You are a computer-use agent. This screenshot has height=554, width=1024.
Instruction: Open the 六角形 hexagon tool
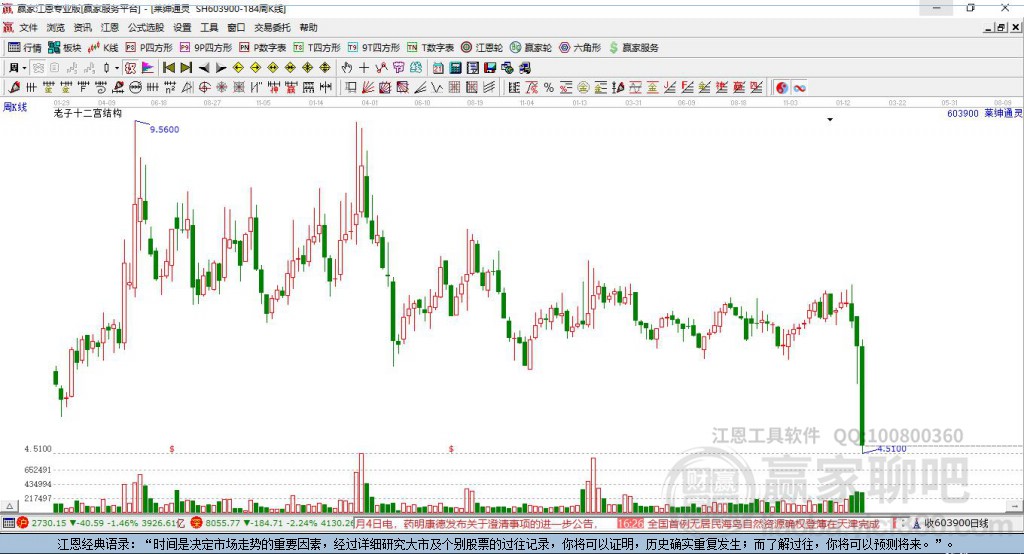coord(580,48)
